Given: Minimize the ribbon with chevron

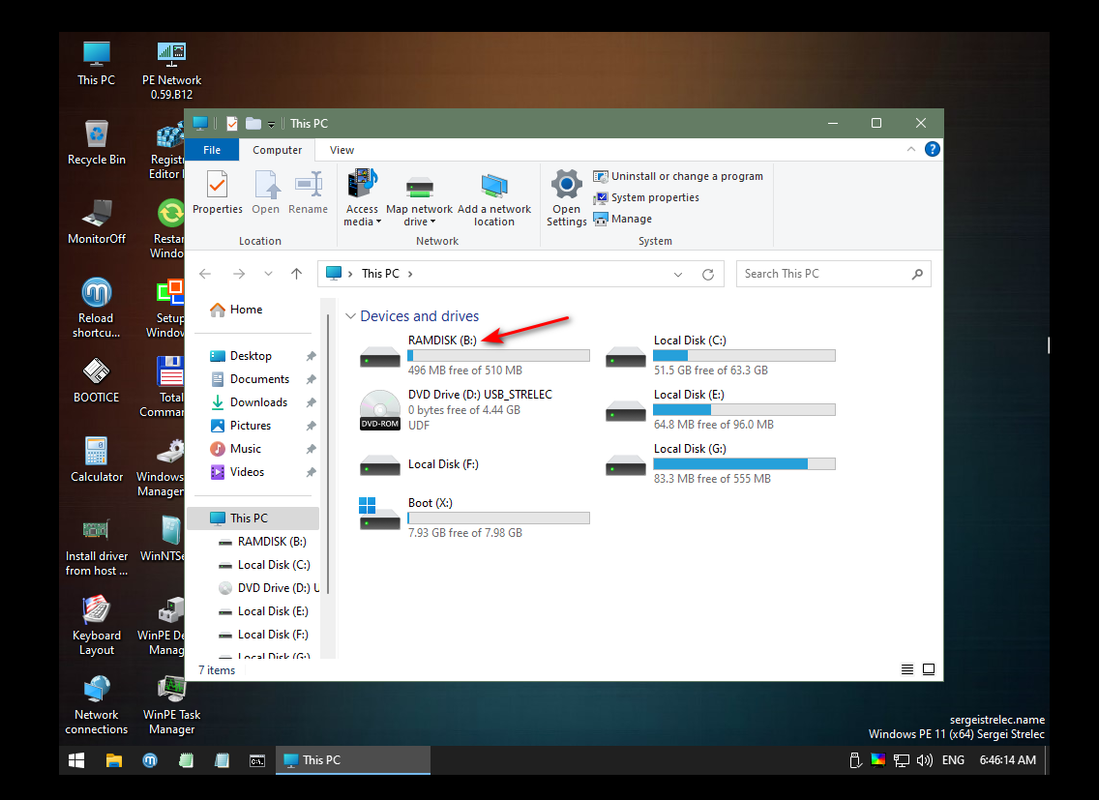Looking at the screenshot, I should click(x=911, y=149).
